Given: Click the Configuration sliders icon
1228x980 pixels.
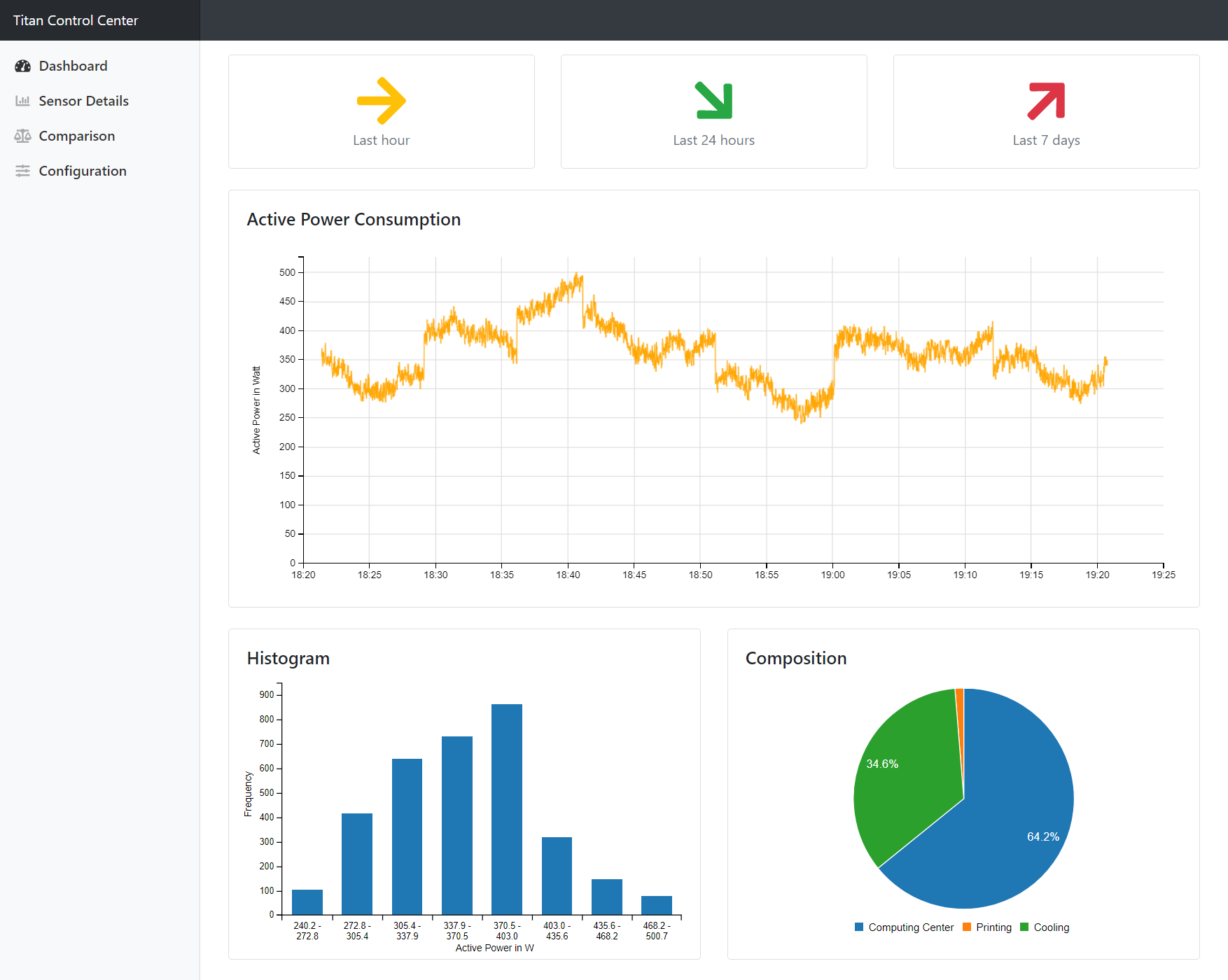Looking at the screenshot, I should click(22, 171).
